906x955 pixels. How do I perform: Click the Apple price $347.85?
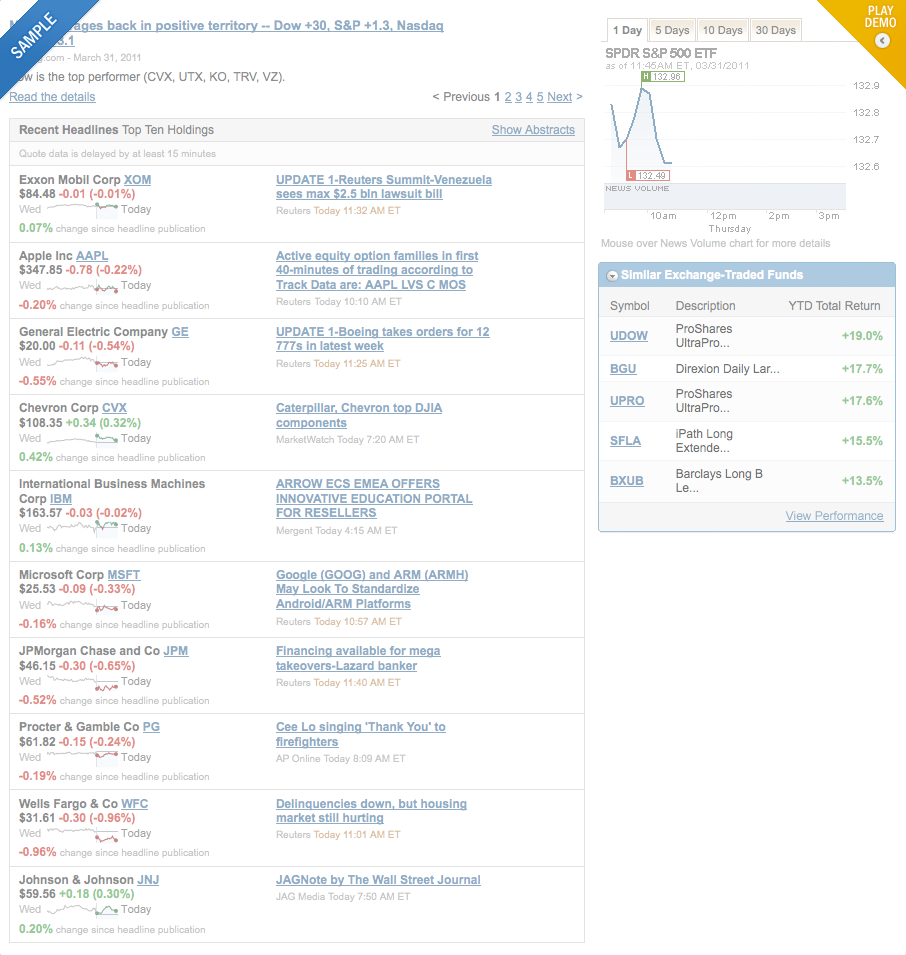[x=41, y=270]
